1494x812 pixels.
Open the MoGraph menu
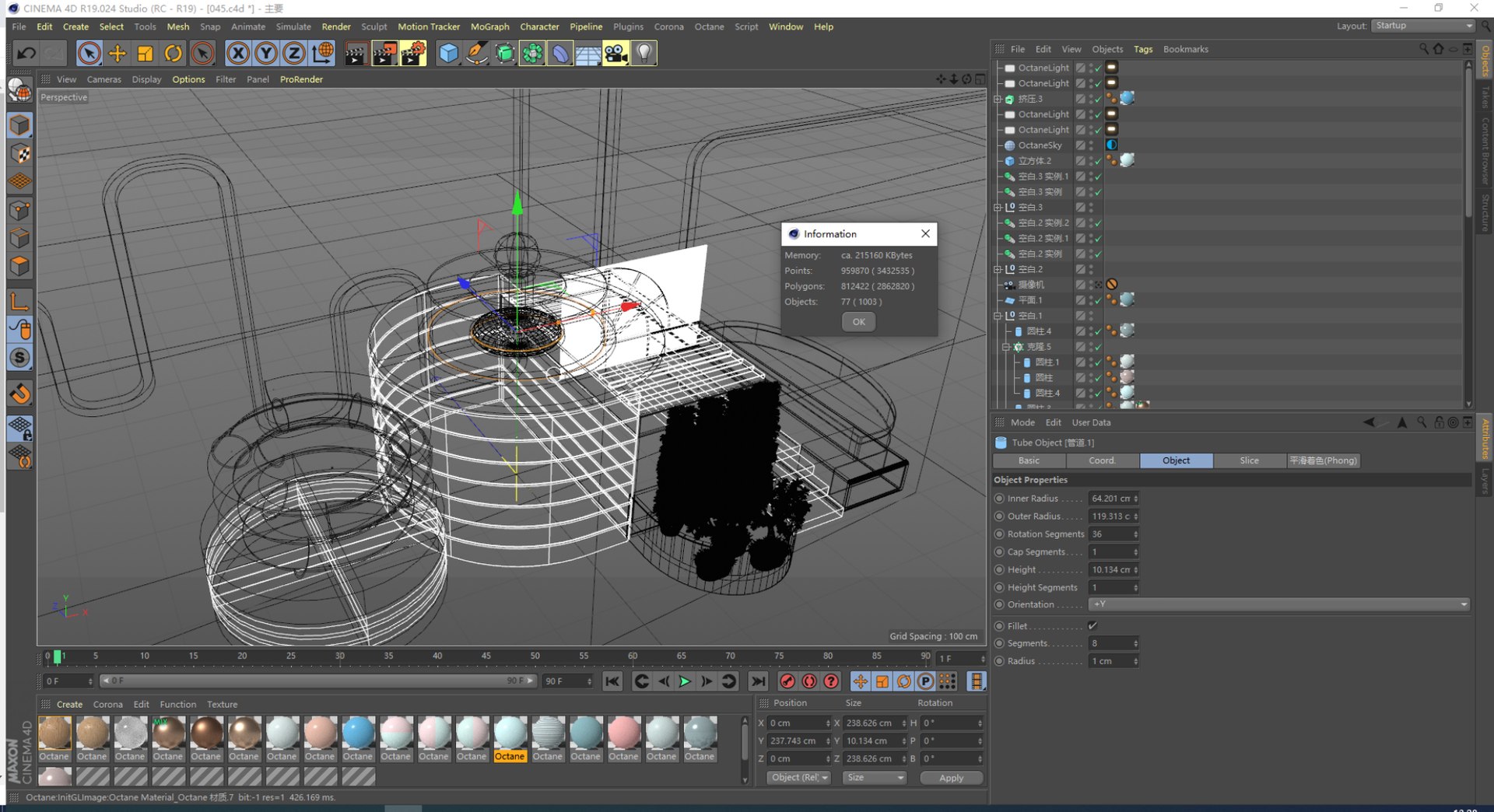(489, 26)
